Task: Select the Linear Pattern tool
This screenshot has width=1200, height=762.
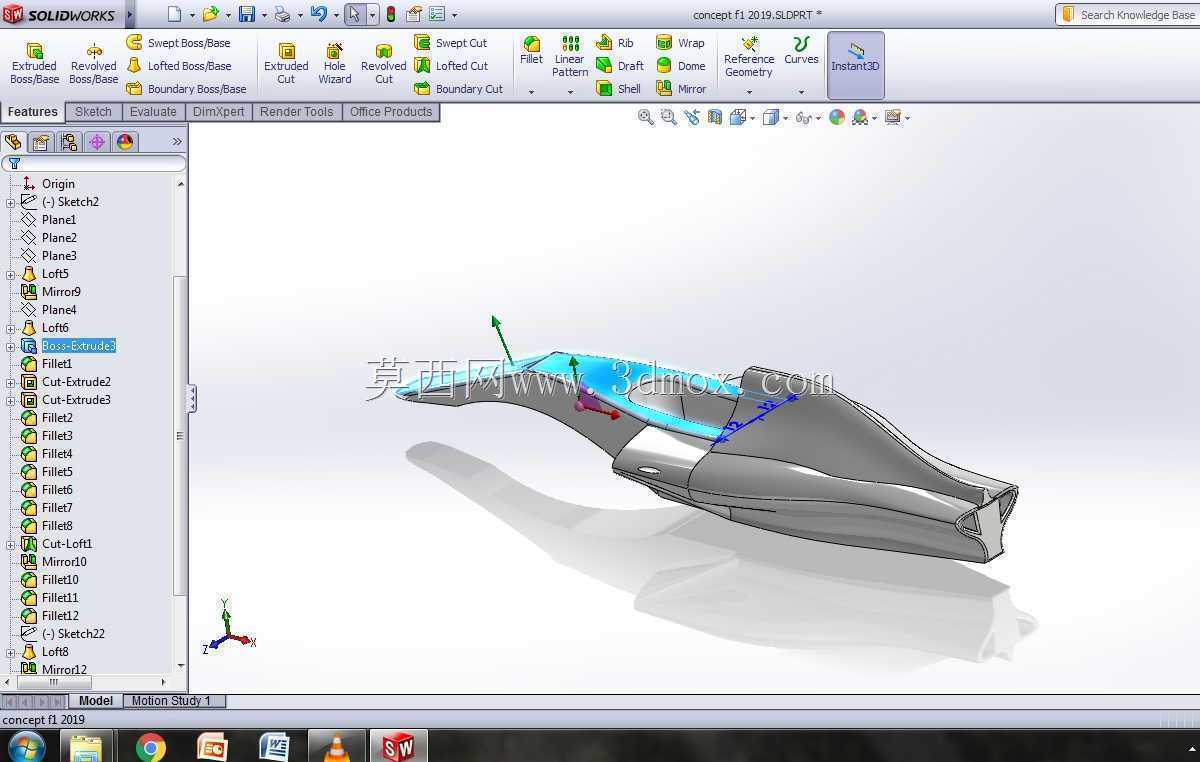Action: pos(570,56)
